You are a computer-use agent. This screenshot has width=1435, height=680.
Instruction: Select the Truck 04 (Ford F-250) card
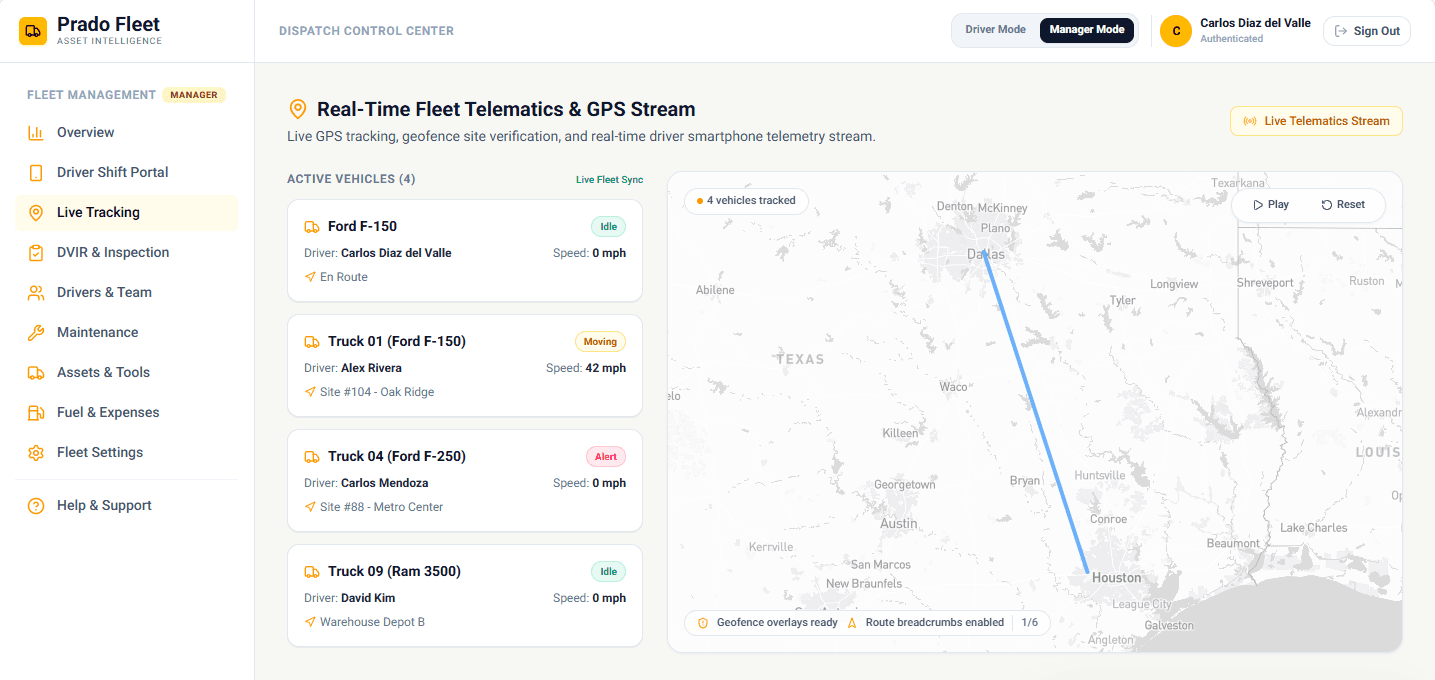(465, 480)
